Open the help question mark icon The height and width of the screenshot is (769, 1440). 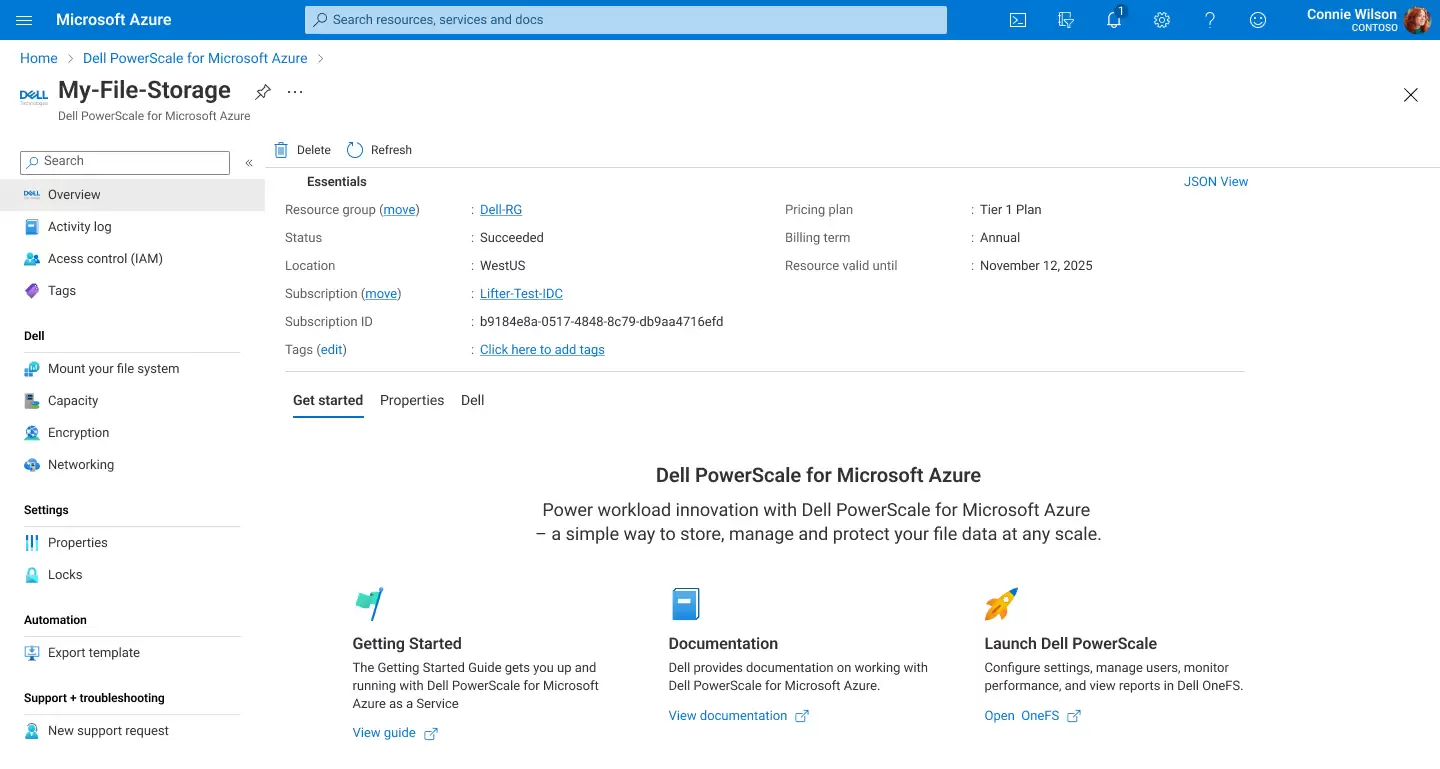coord(1209,20)
